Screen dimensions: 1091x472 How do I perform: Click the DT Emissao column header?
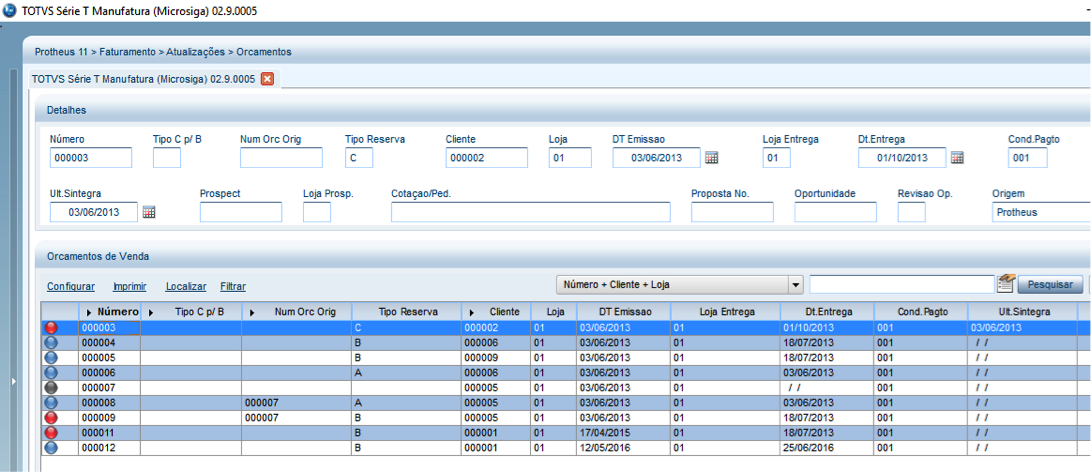coord(624,312)
